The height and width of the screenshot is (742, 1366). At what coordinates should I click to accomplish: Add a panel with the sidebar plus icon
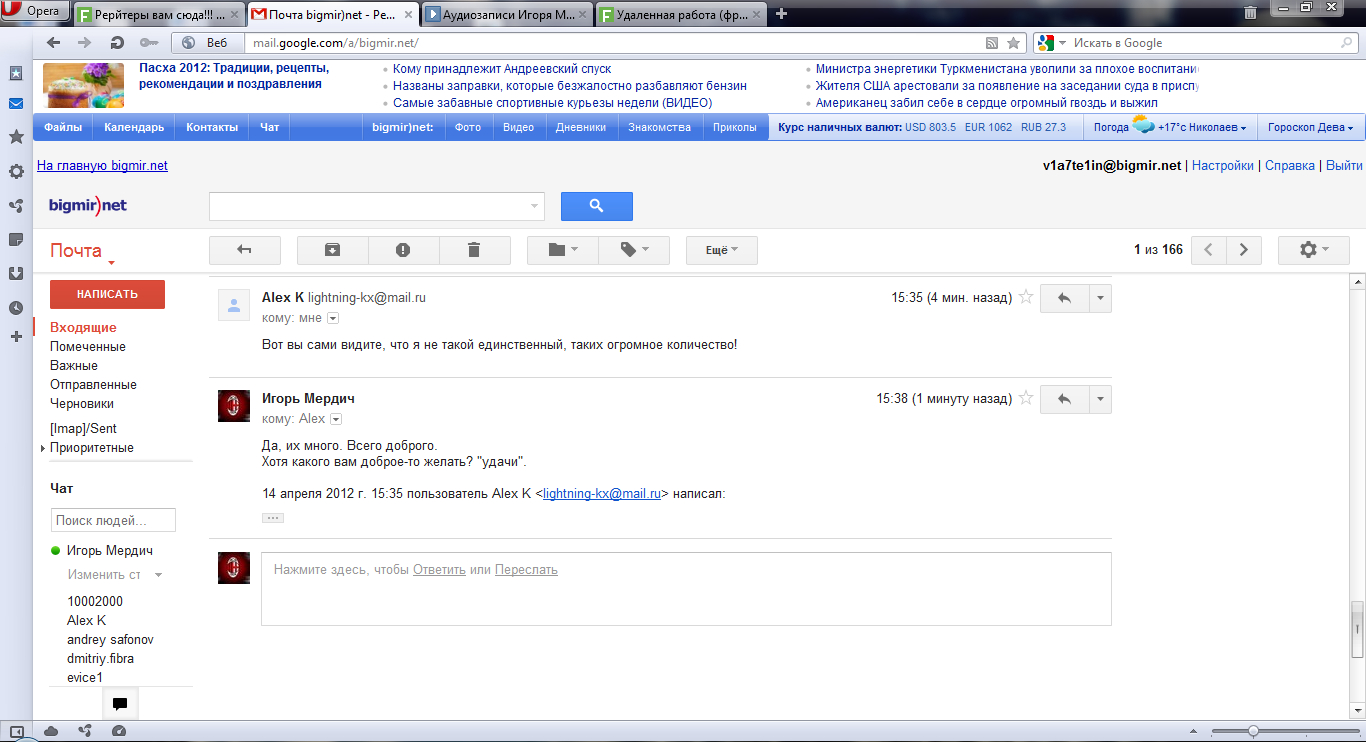point(16,337)
